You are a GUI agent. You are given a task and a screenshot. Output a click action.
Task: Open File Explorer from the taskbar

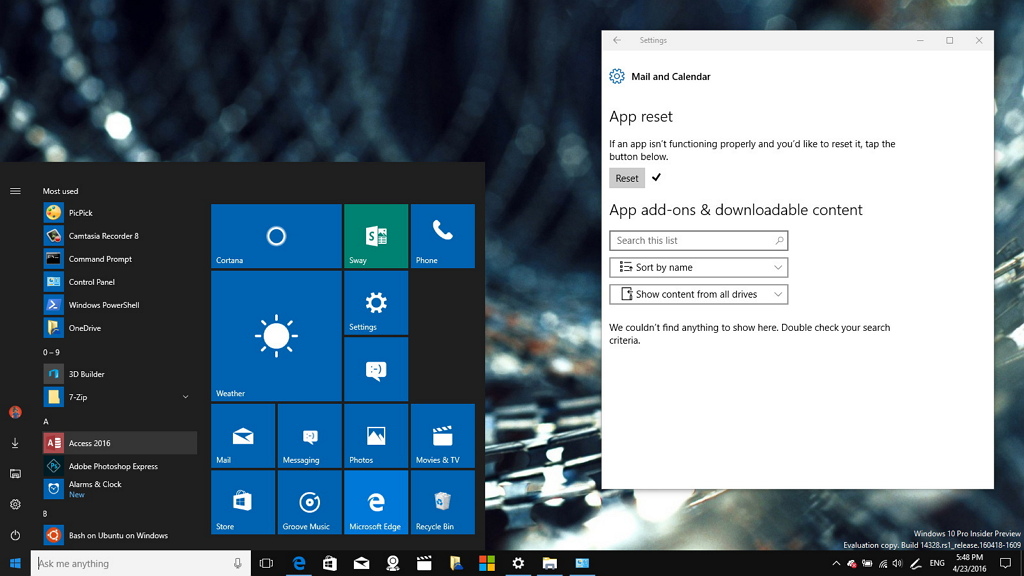(549, 563)
